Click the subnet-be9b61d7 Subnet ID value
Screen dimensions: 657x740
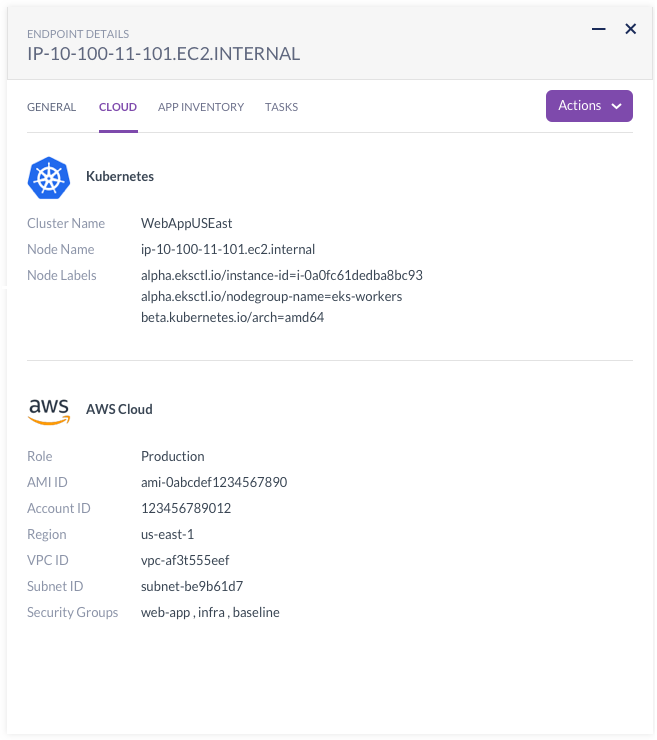192,586
